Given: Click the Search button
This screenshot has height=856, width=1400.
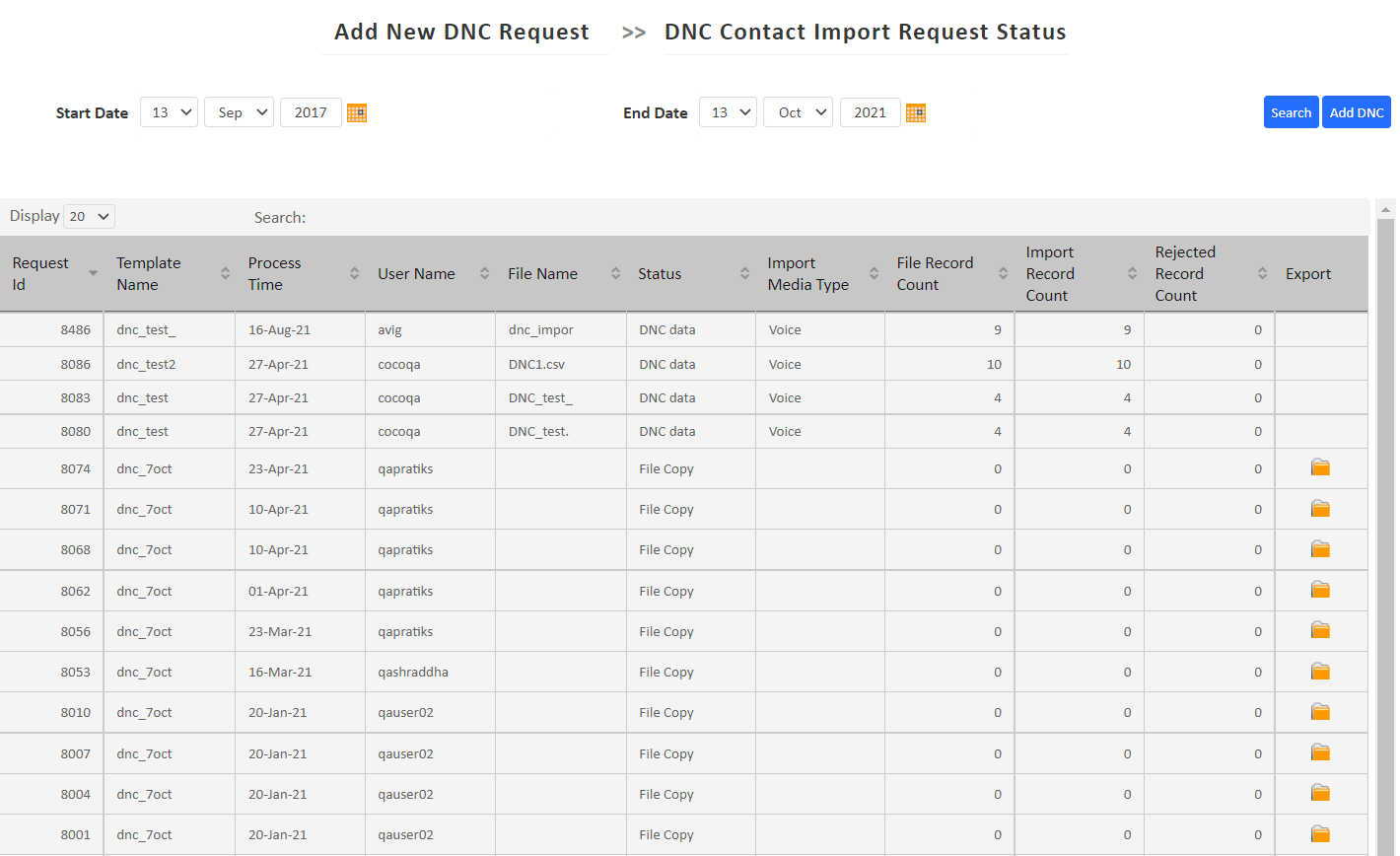Looking at the screenshot, I should point(1291,111).
